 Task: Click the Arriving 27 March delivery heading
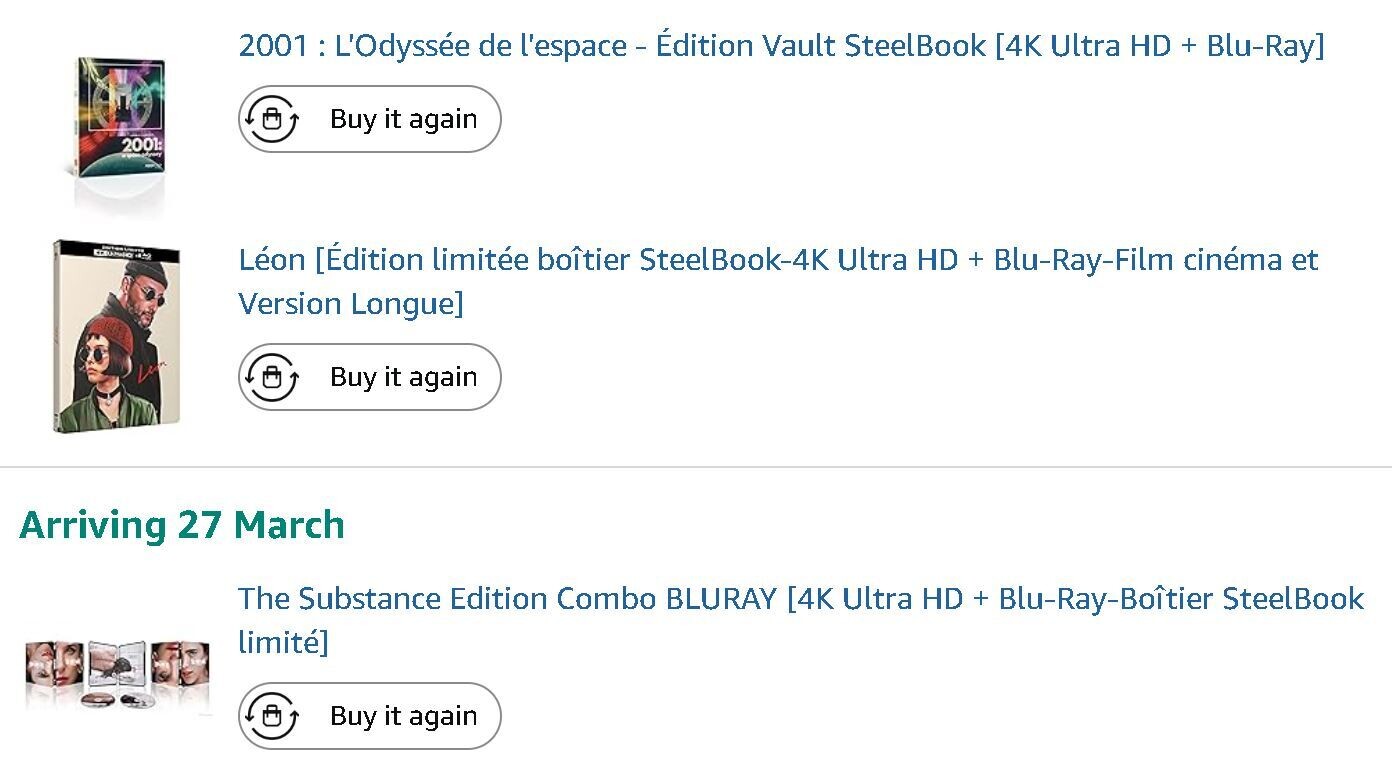tap(182, 525)
